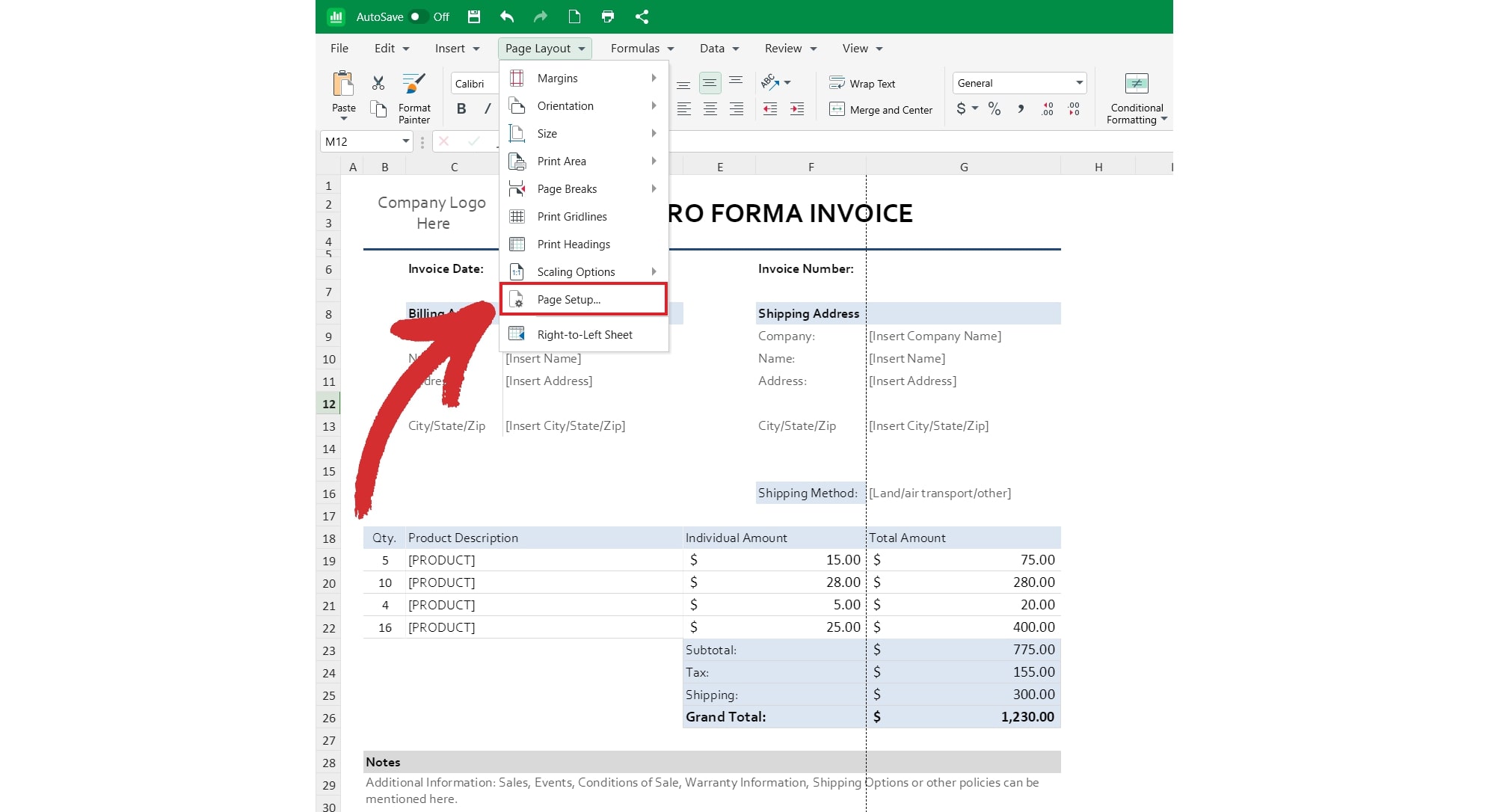Undo the last action
Screen dimensions: 1488x812
coord(506,16)
